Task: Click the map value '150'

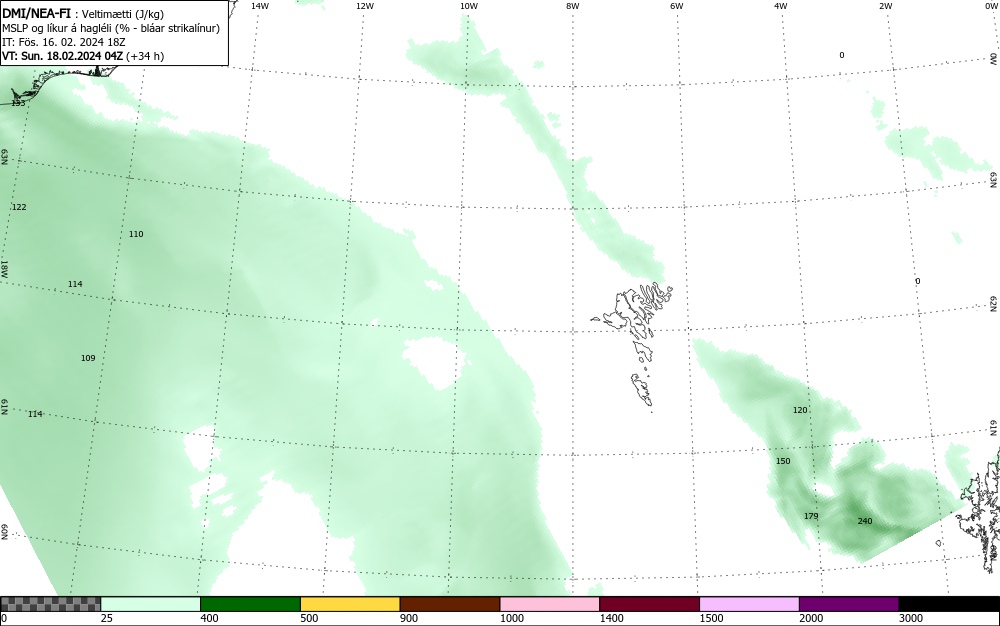Action: tap(783, 461)
